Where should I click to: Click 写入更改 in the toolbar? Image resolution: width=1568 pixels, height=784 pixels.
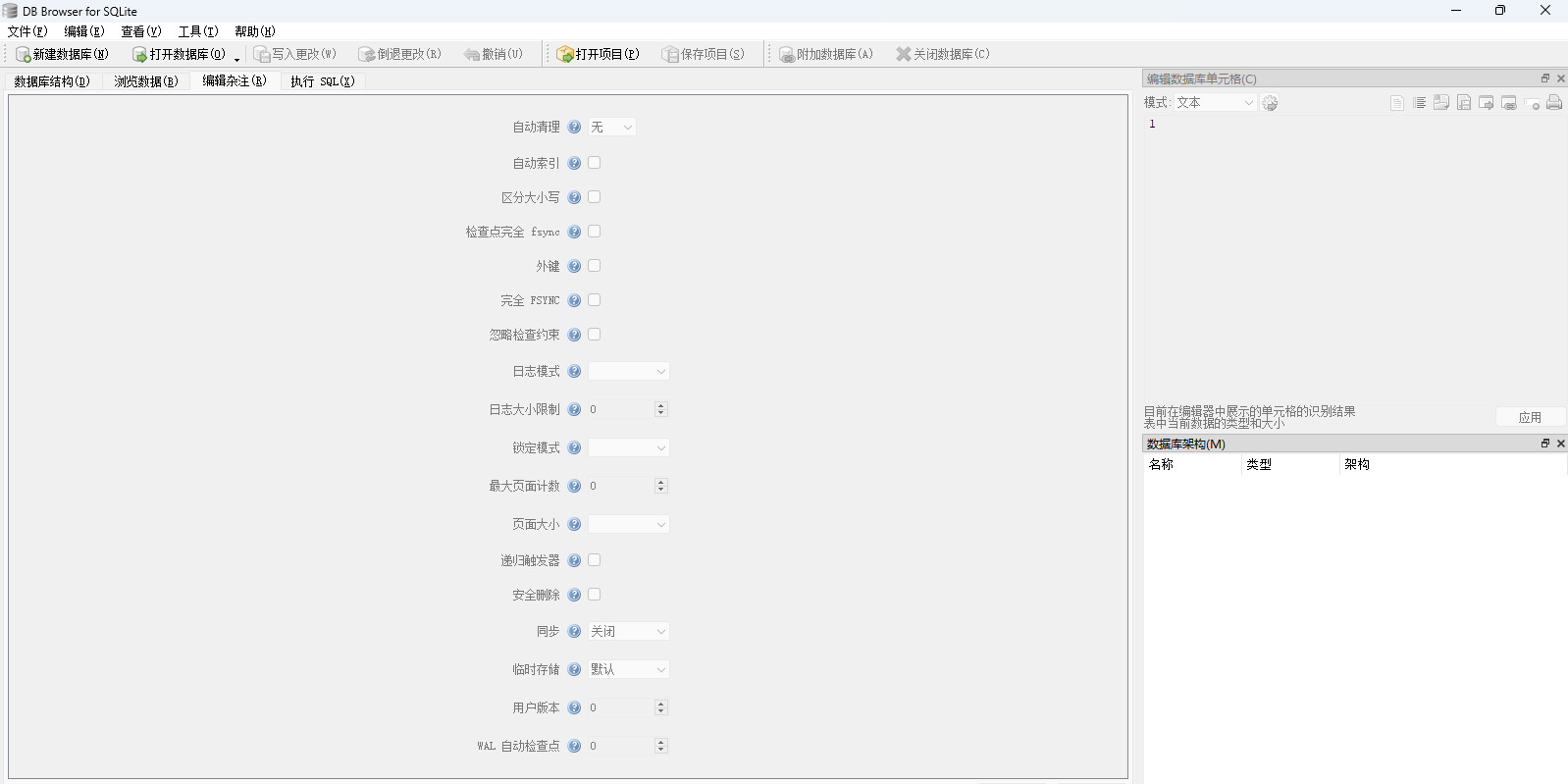coord(294,54)
